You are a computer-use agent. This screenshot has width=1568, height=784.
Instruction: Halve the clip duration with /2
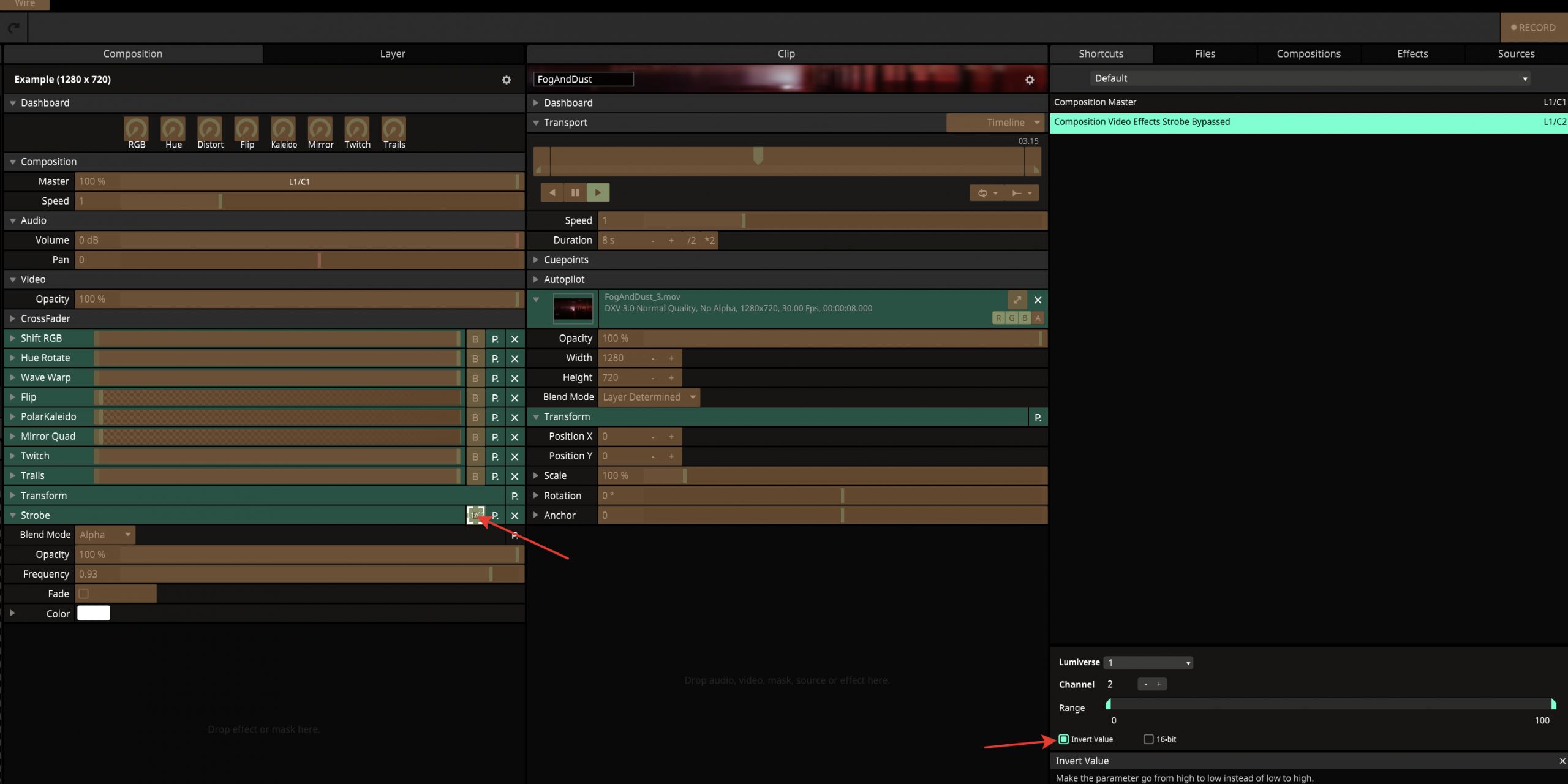coord(691,241)
